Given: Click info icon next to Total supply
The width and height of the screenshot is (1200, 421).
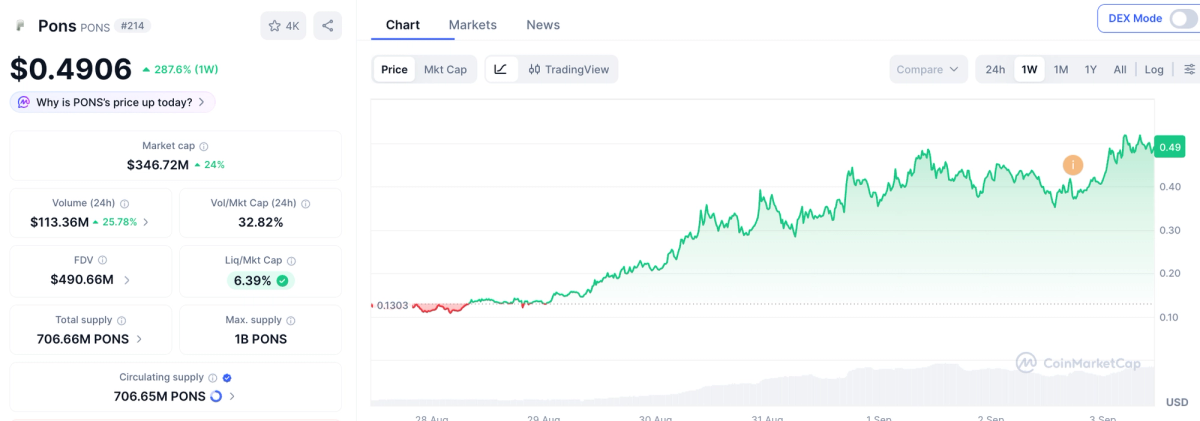Looking at the screenshot, I should click(122, 321).
